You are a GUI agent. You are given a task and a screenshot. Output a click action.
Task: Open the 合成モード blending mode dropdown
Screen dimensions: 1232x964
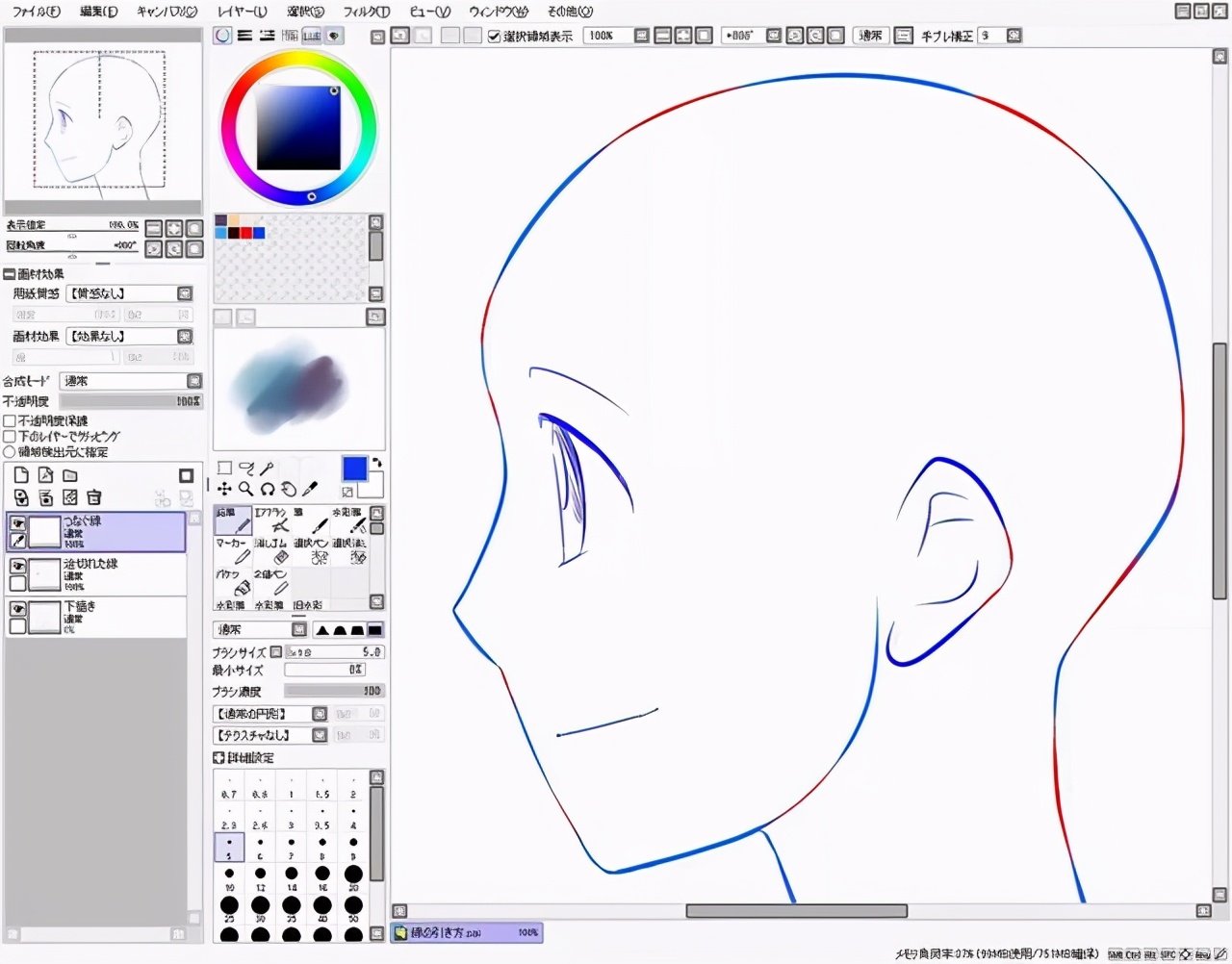[x=131, y=381]
